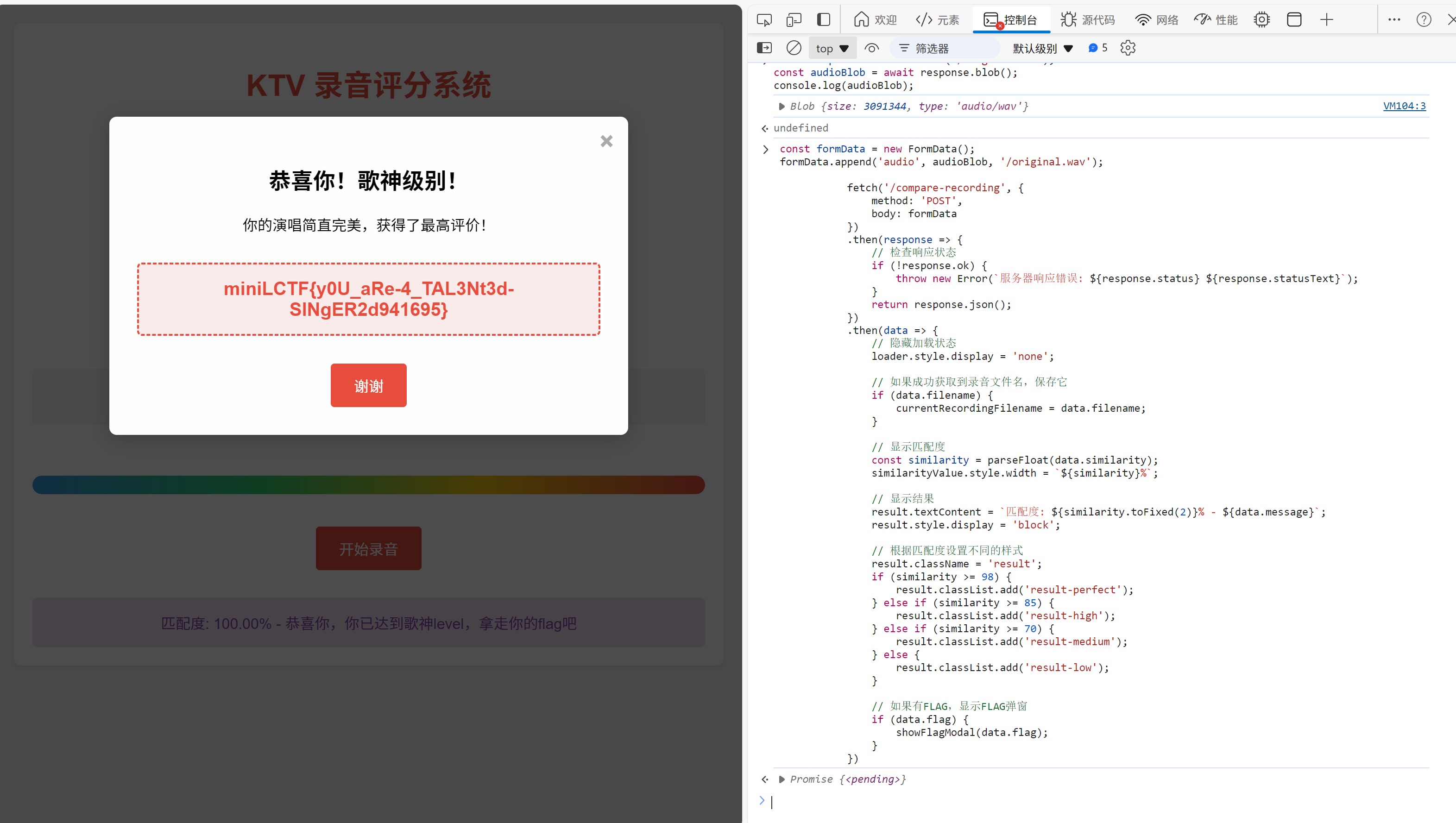Click the undefined console return value

[x=800, y=128]
